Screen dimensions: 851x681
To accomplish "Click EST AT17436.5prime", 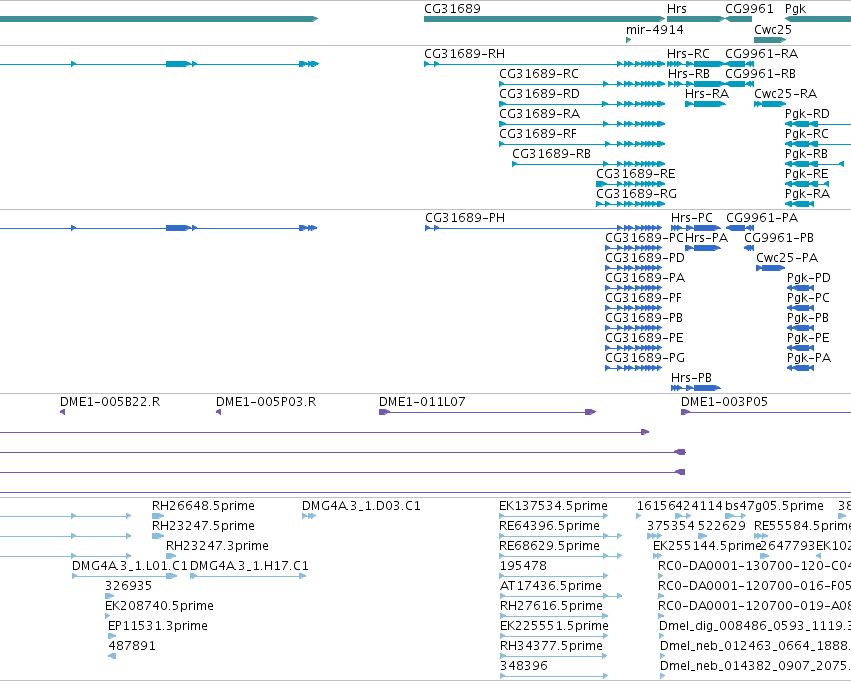I will tap(551, 587).
